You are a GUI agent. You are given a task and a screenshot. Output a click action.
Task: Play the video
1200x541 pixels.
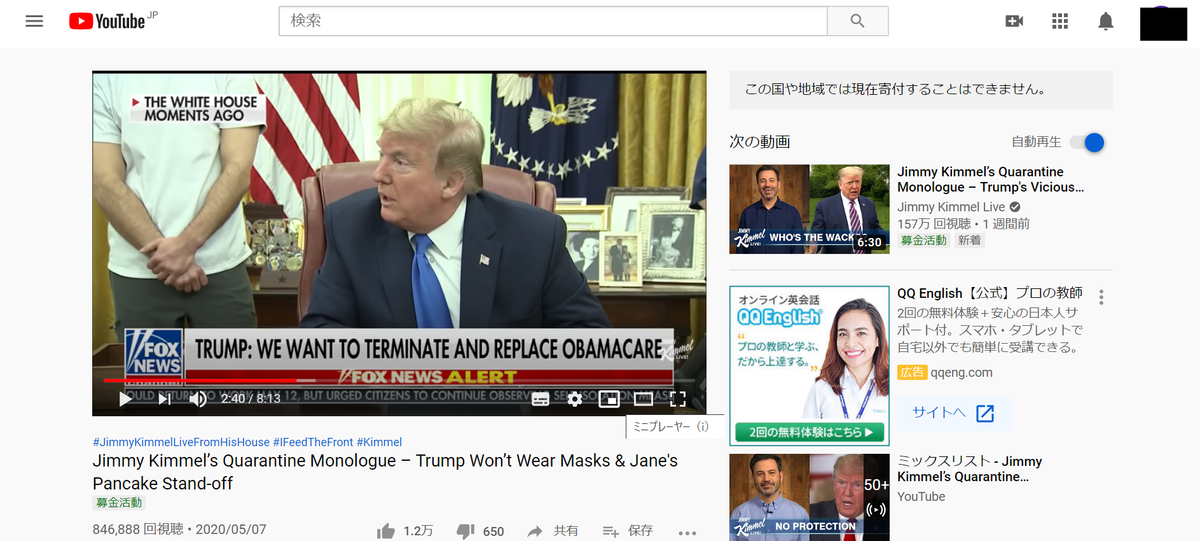(125, 399)
